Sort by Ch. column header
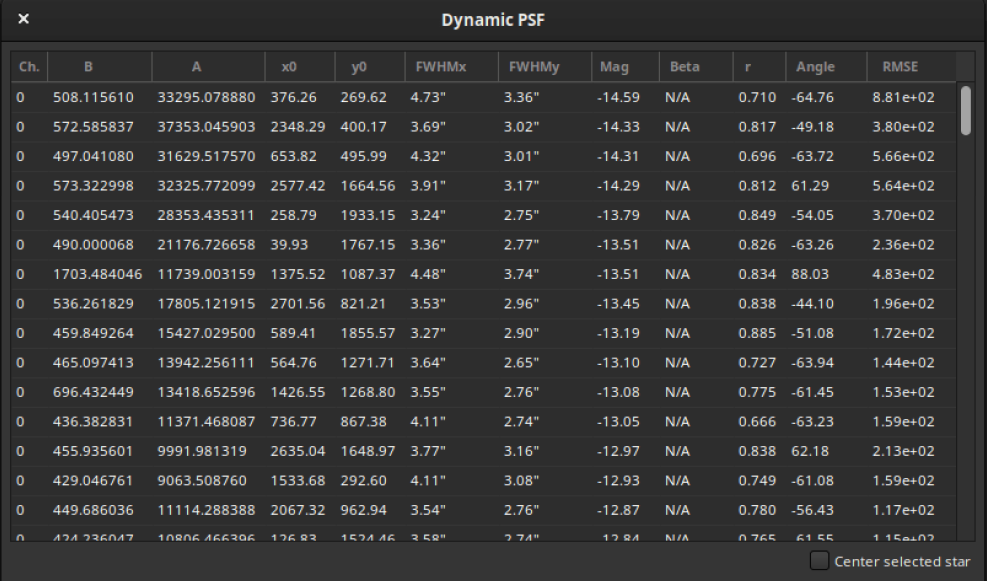The width and height of the screenshot is (987, 581). click(29, 67)
